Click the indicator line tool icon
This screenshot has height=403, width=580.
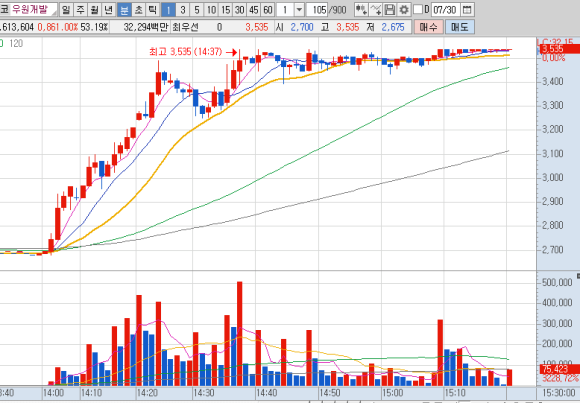(x=375, y=10)
